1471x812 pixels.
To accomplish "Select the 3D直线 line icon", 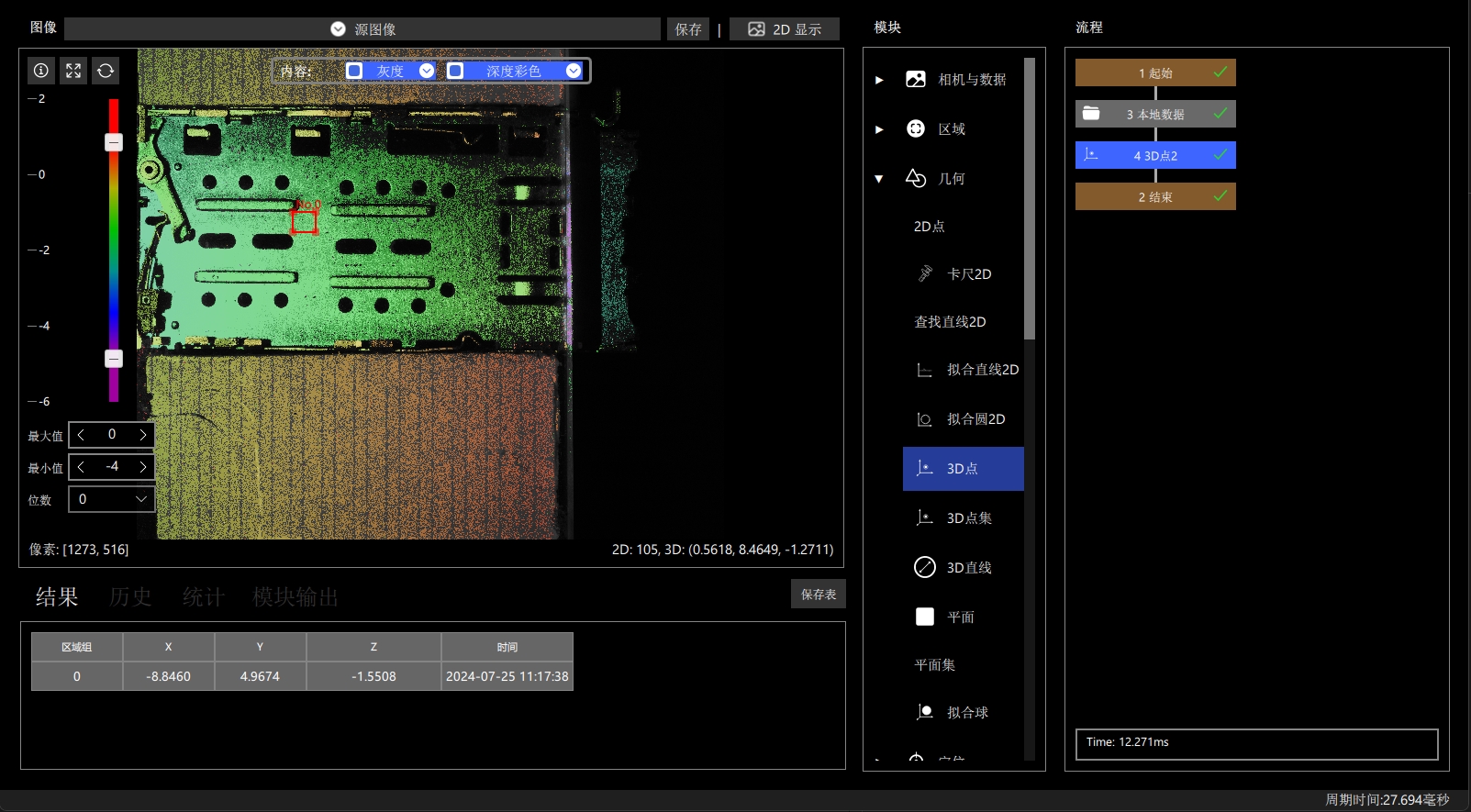I will pyautogui.click(x=925, y=567).
